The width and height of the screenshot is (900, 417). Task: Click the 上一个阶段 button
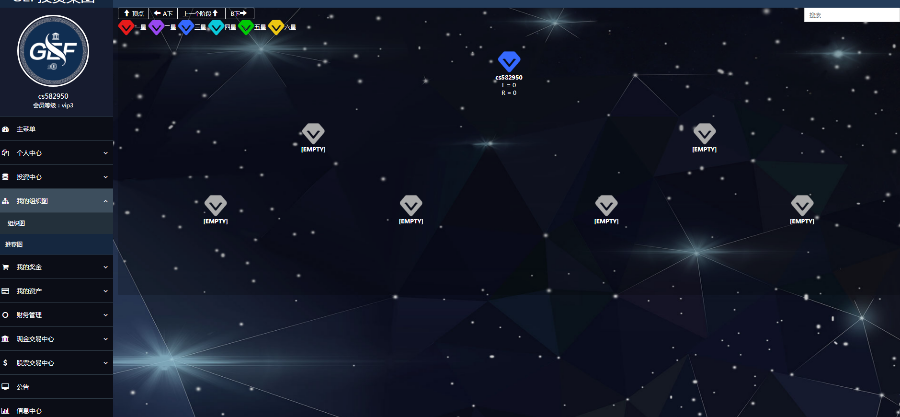click(201, 13)
